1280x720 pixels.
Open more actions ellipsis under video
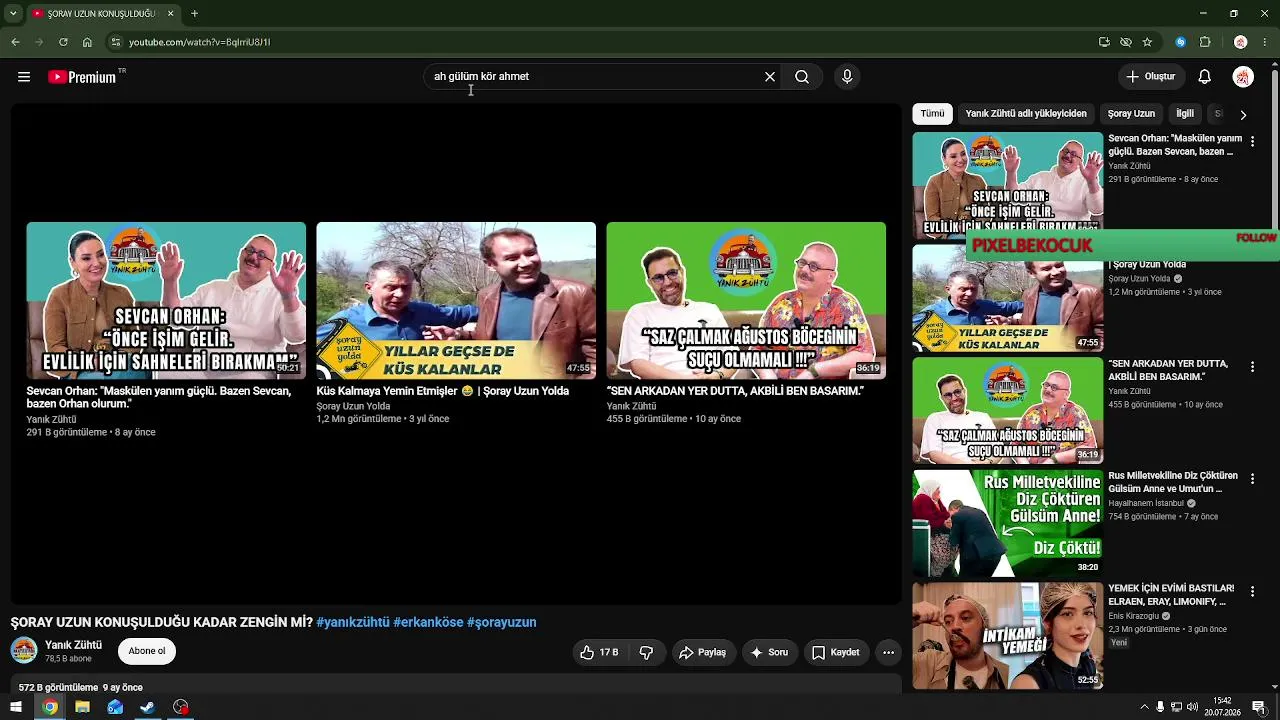pyautogui.click(x=888, y=652)
